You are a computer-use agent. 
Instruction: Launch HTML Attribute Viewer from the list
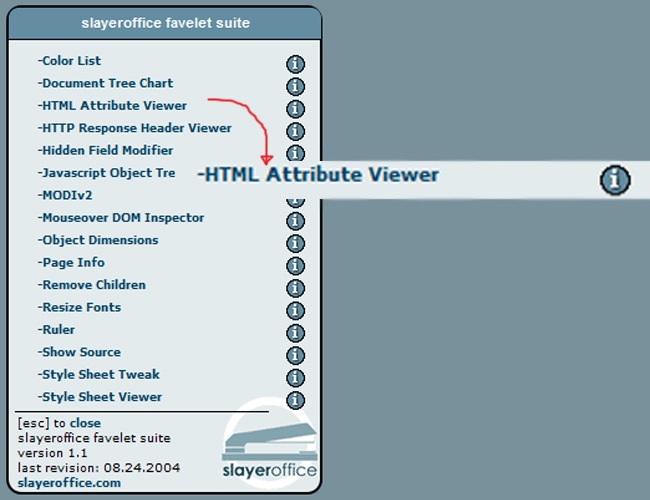coord(112,105)
